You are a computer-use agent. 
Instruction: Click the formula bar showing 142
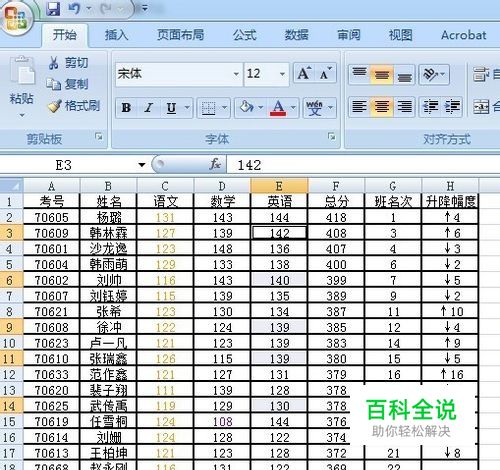click(x=363, y=165)
